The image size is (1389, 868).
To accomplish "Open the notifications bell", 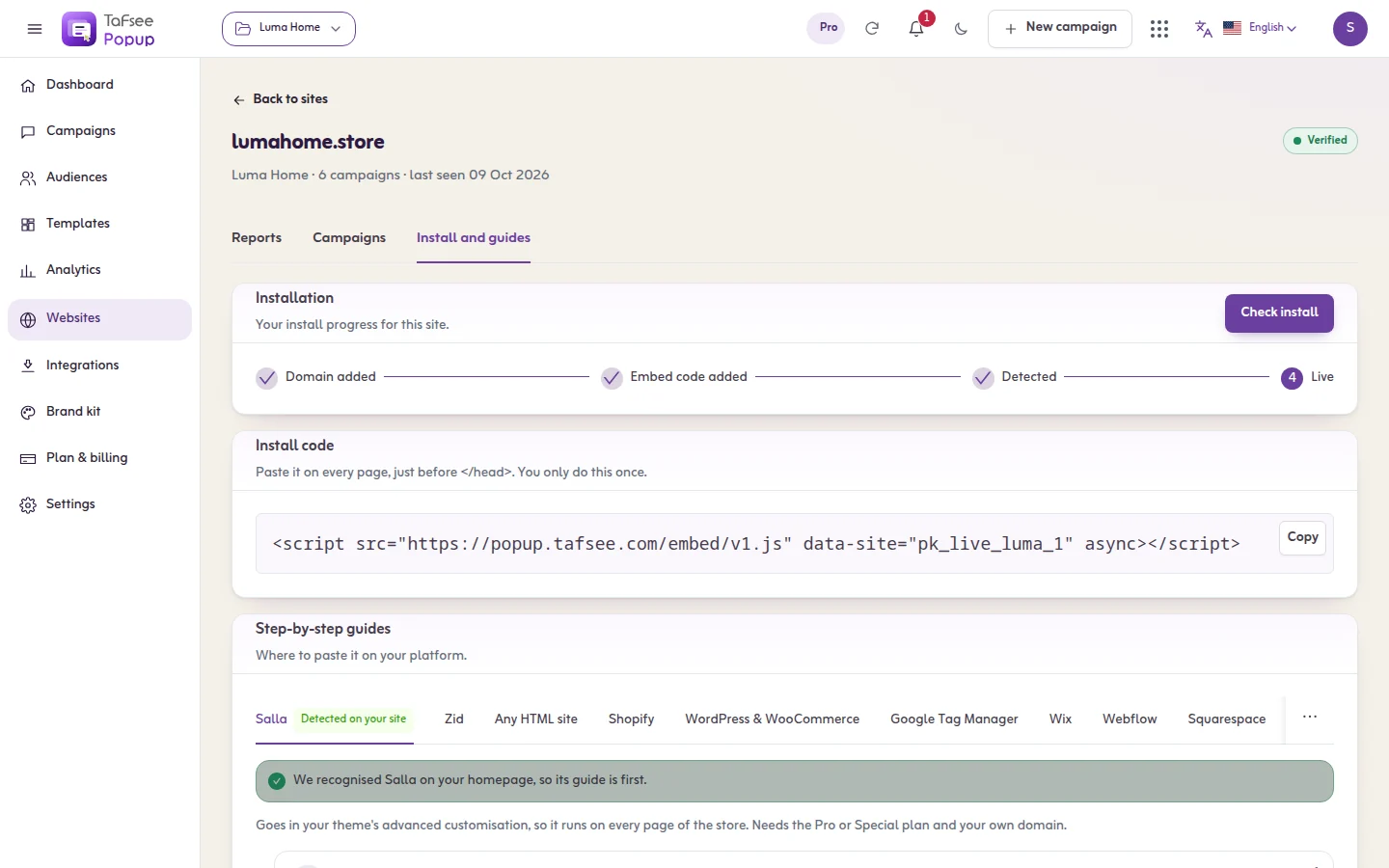I will [x=916, y=29].
